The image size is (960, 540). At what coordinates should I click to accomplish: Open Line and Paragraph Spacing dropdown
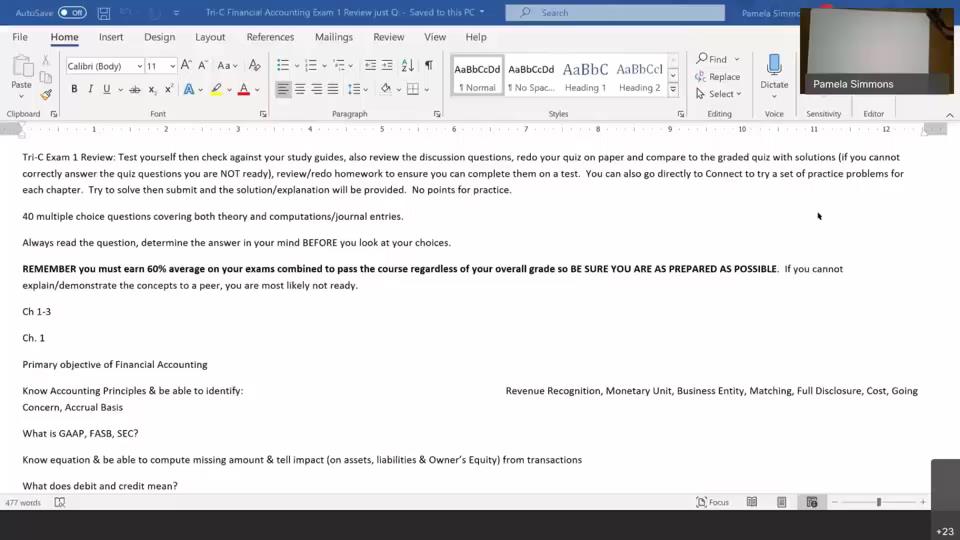tap(358, 89)
